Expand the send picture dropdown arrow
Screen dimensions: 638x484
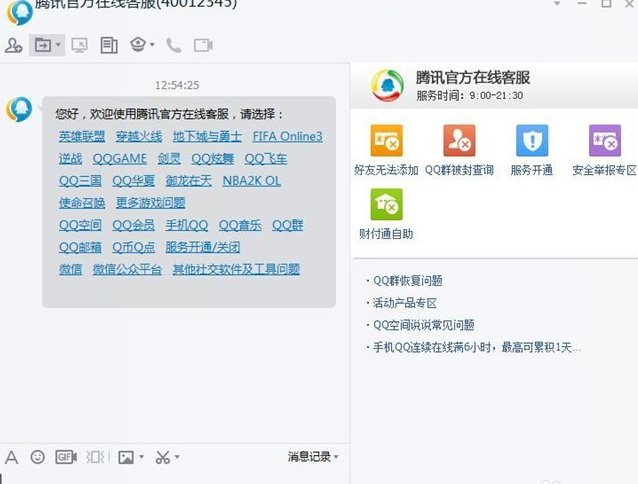(141, 457)
